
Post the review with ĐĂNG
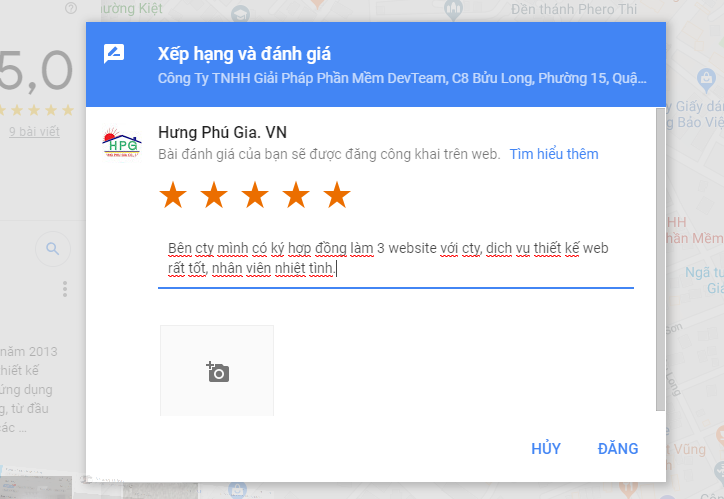pyautogui.click(x=618, y=448)
